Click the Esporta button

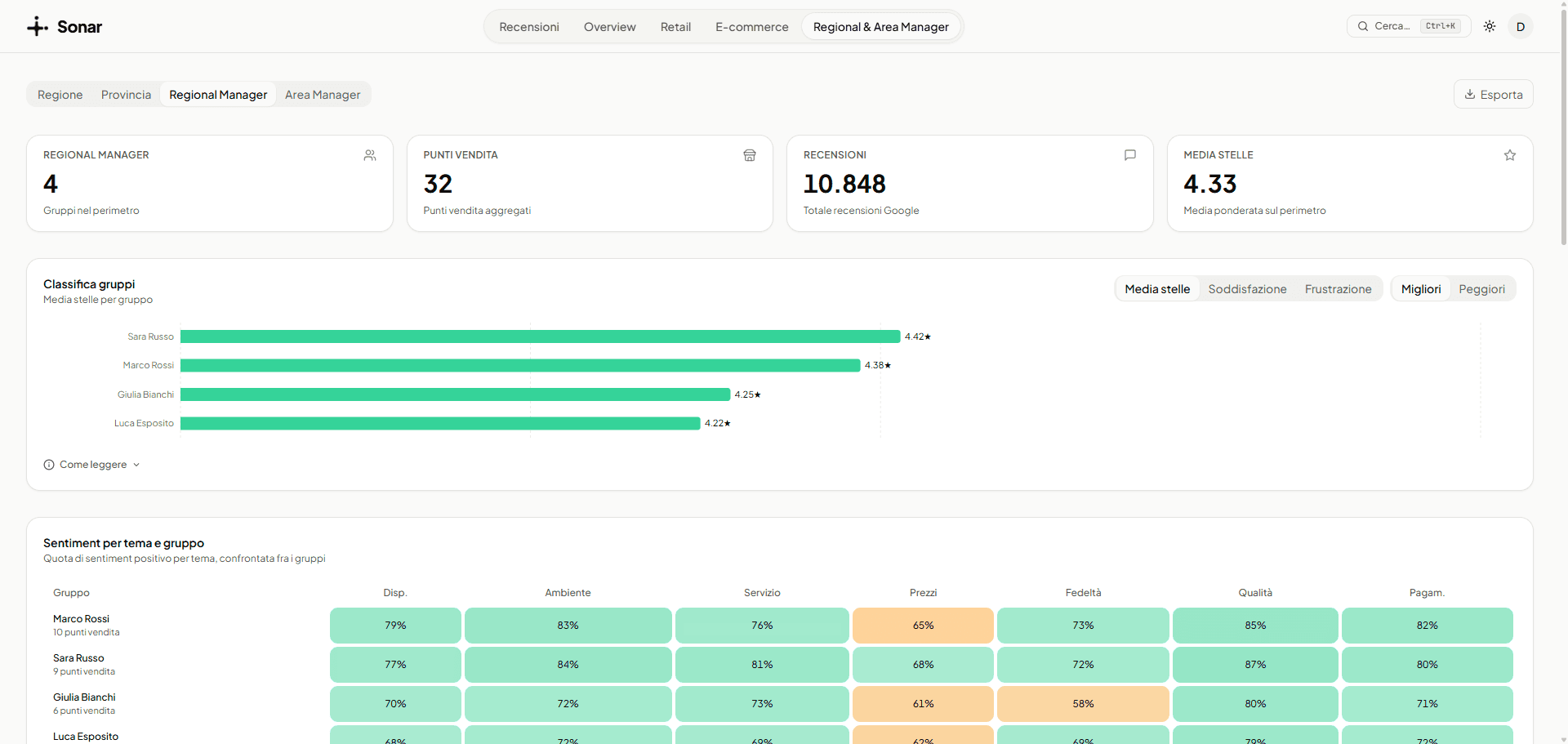click(1493, 94)
